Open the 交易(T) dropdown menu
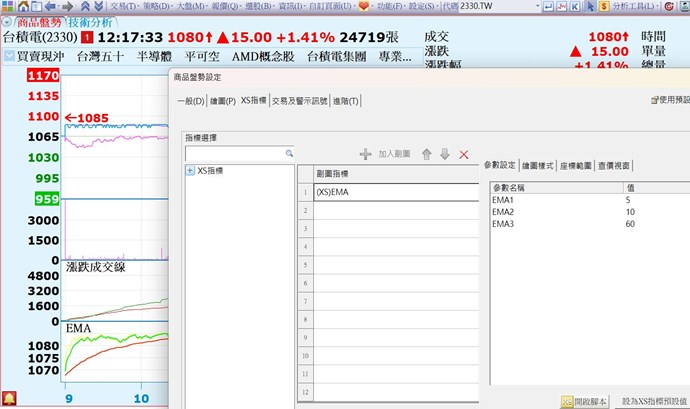The height and width of the screenshot is (409, 690). 124,6
